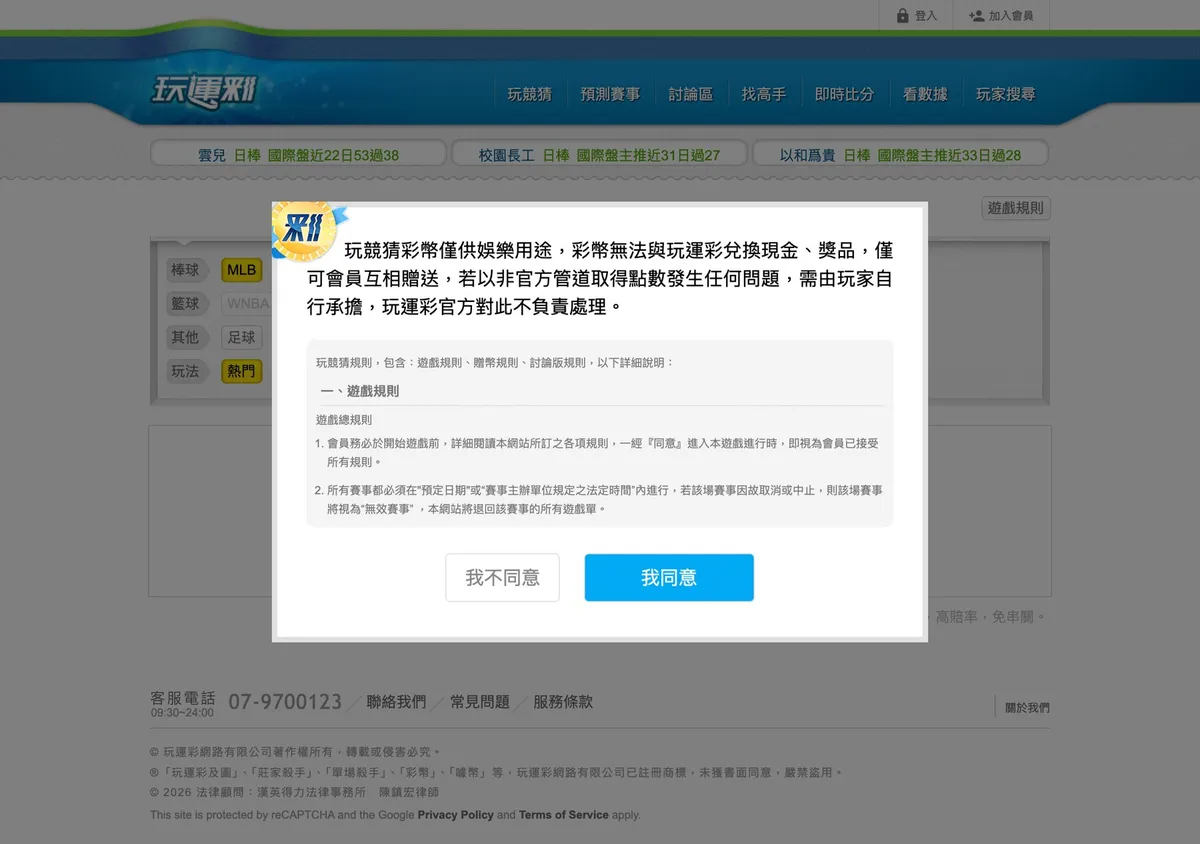Screen dimensions: 1200x844
Task: Click the 登入 link
Action: (926, 16)
